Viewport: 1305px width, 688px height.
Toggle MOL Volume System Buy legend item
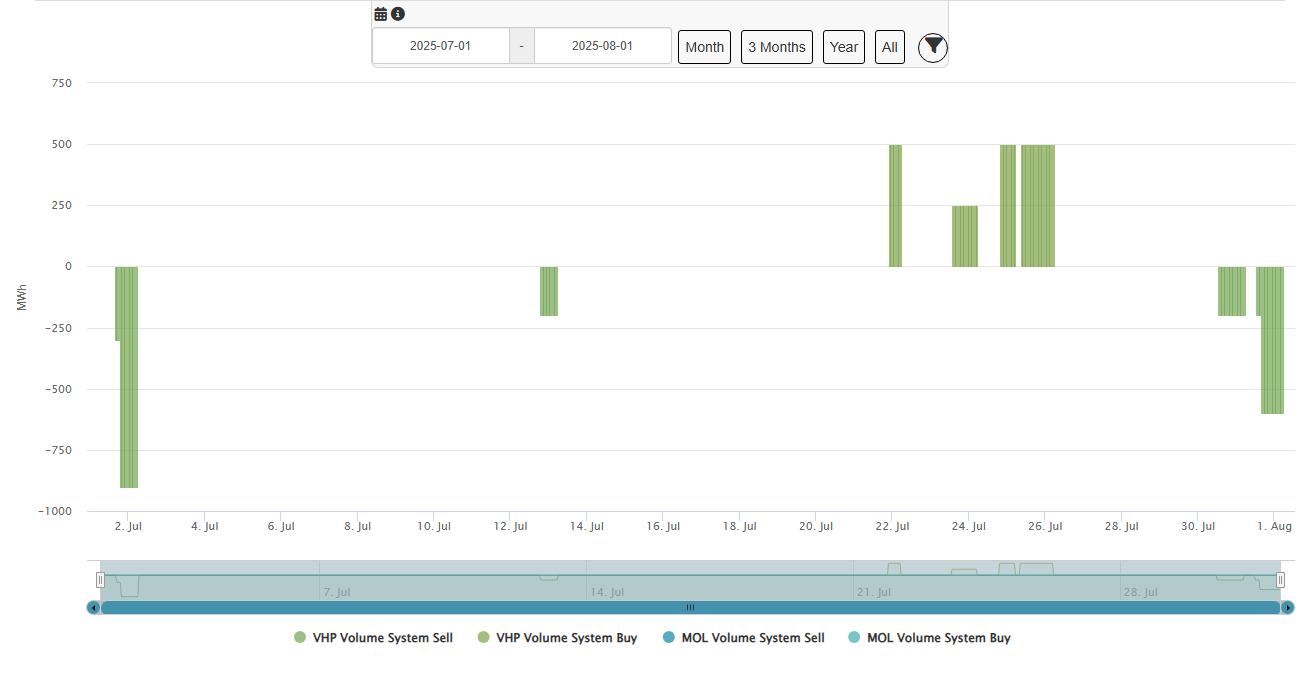coord(928,638)
